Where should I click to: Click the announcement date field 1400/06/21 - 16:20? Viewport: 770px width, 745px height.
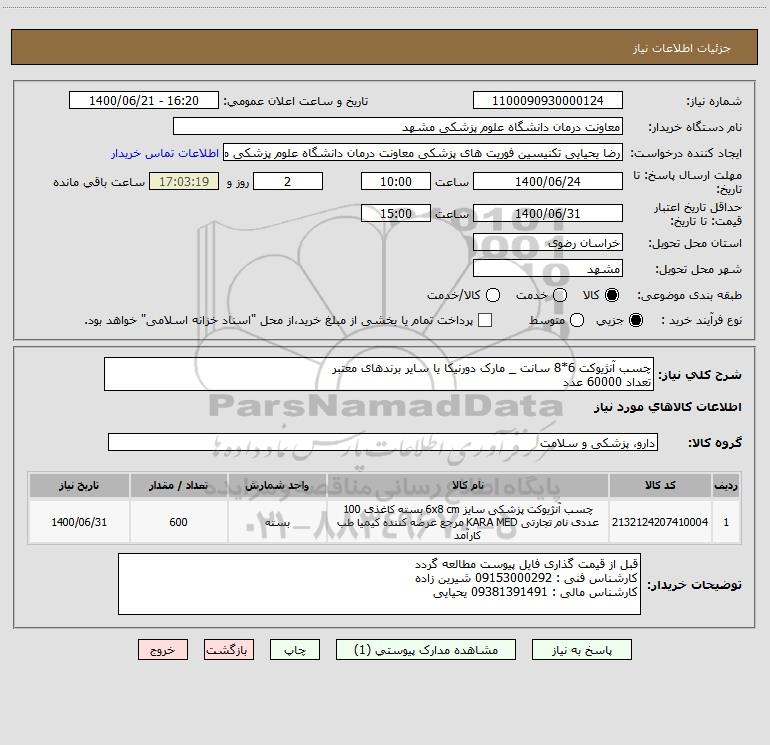tap(144, 100)
